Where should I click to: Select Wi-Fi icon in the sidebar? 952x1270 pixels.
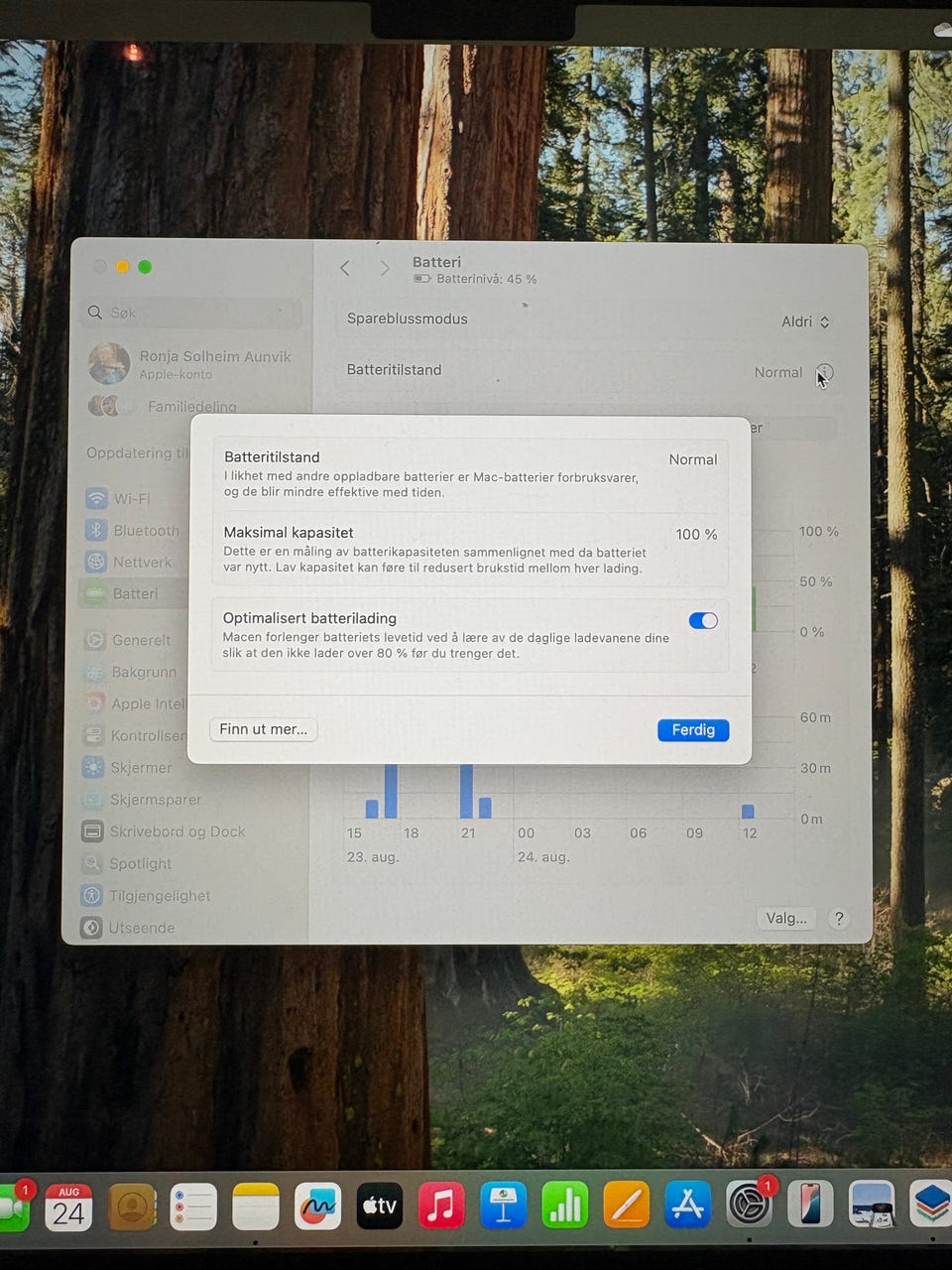(x=95, y=498)
